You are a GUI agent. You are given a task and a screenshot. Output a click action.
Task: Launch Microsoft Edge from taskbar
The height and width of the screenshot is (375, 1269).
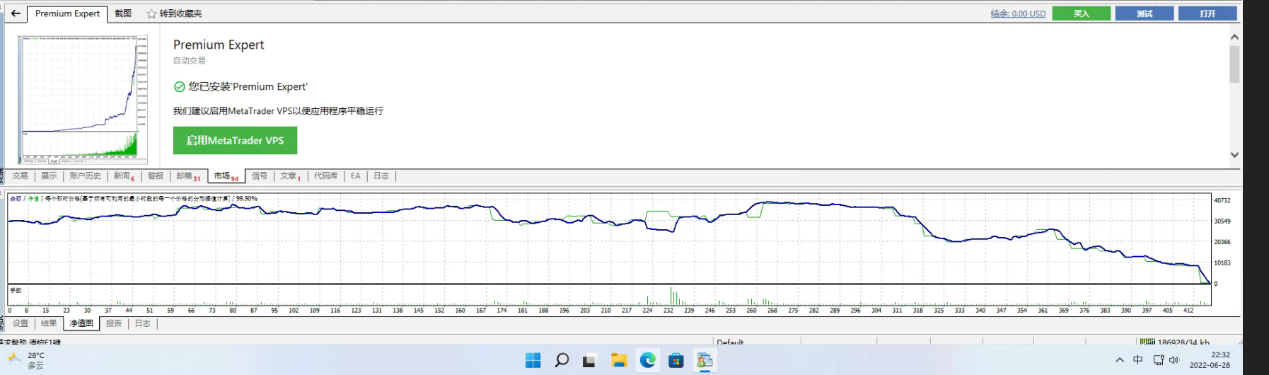tap(647, 359)
